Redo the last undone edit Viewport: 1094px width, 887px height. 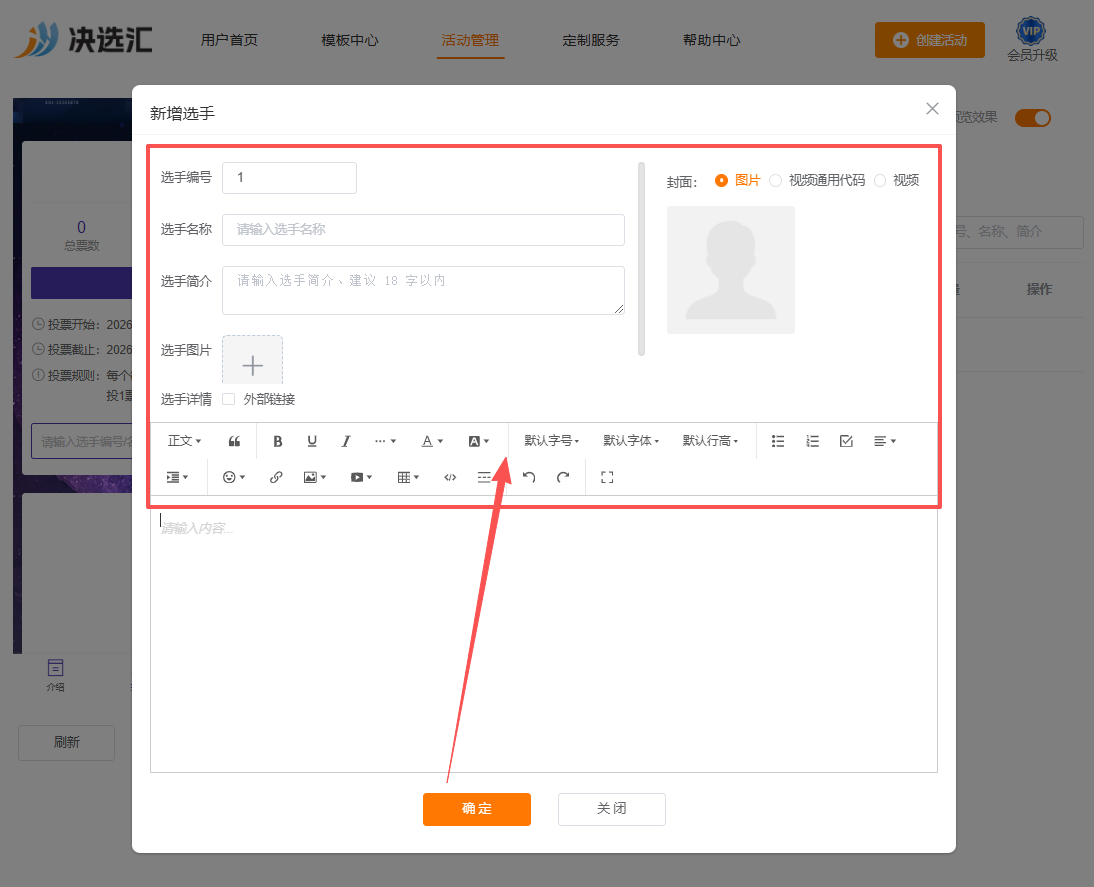pyautogui.click(x=563, y=477)
